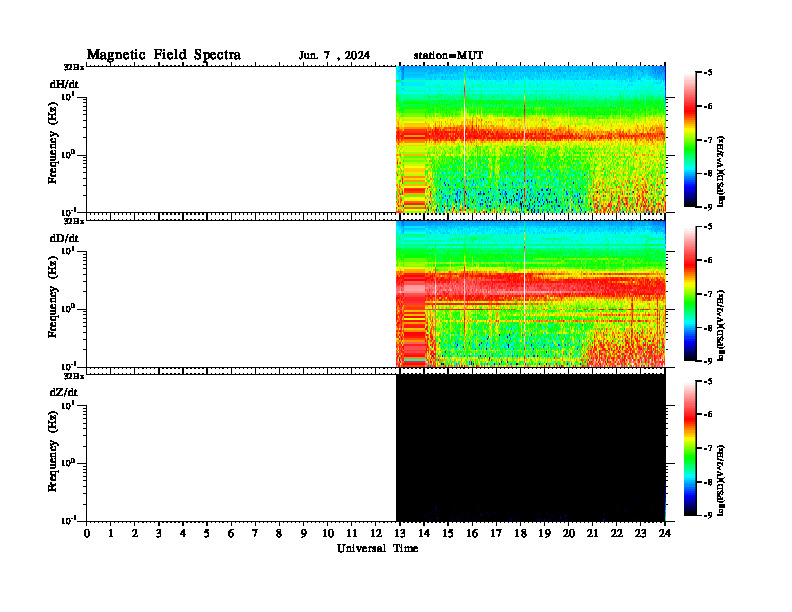The width and height of the screenshot is (792, 612).
Task: Click hour "24" on the Universal Time axis
Action: coord(665,534)
